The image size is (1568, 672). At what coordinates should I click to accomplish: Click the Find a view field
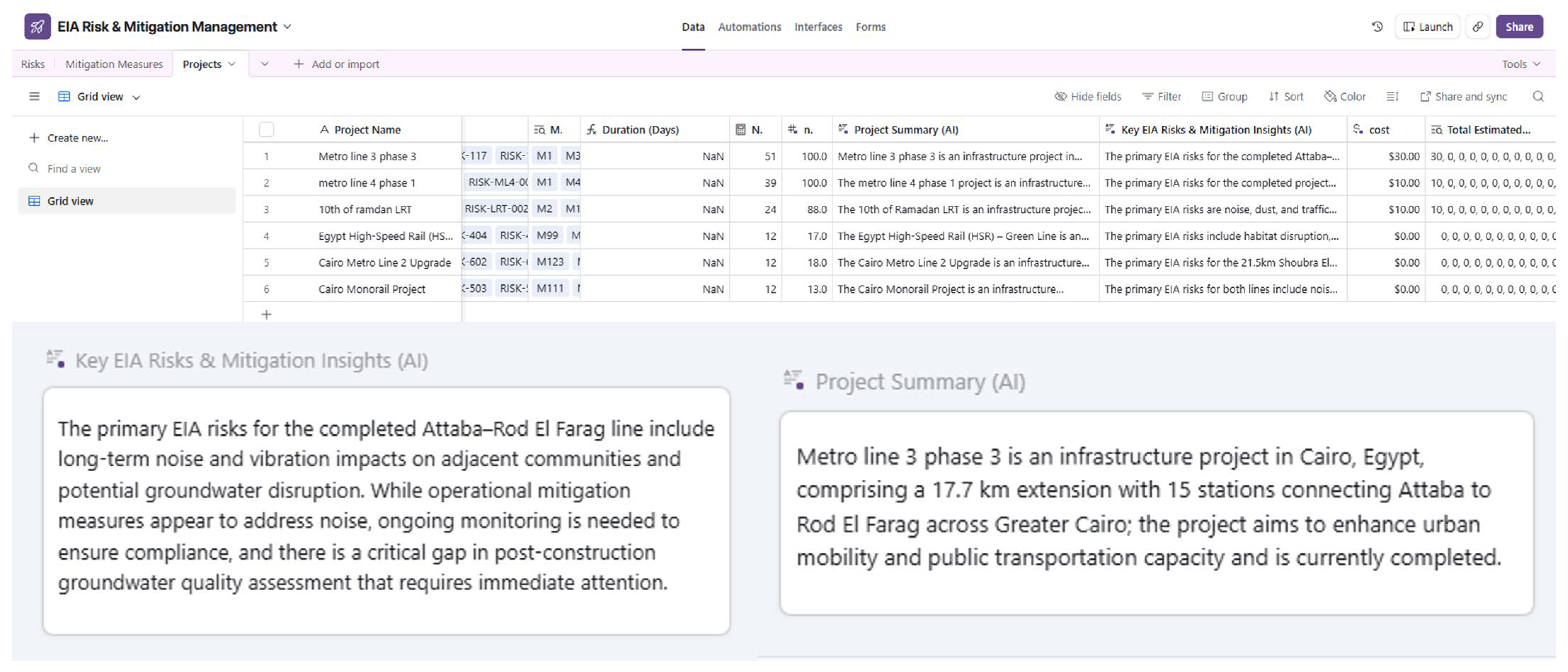(74, 169)
